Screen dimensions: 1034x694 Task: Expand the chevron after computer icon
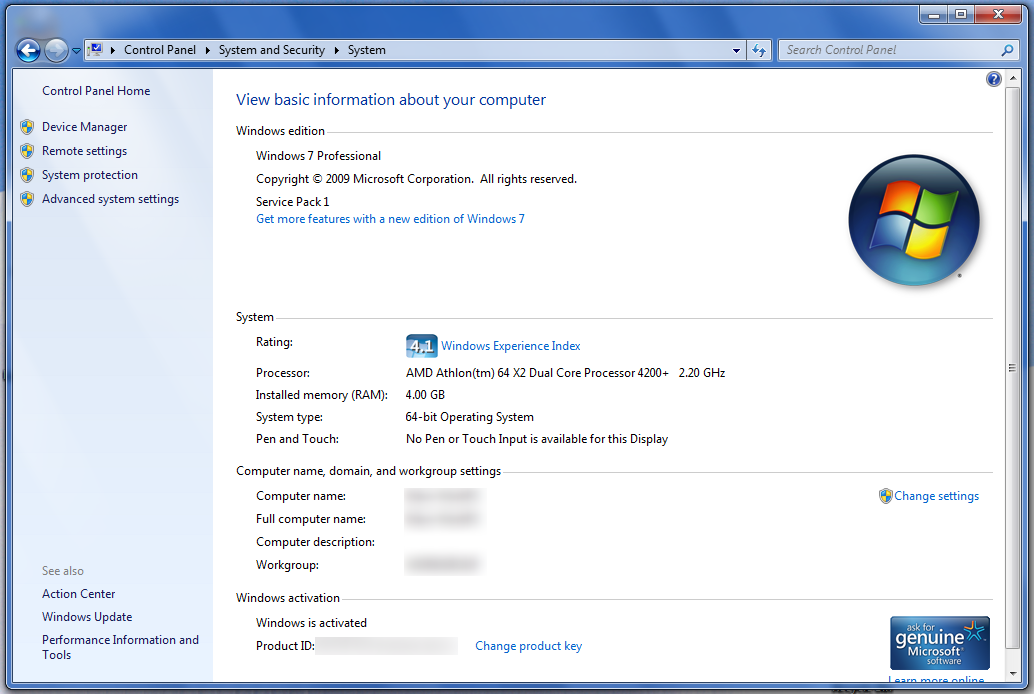(113, 50)
